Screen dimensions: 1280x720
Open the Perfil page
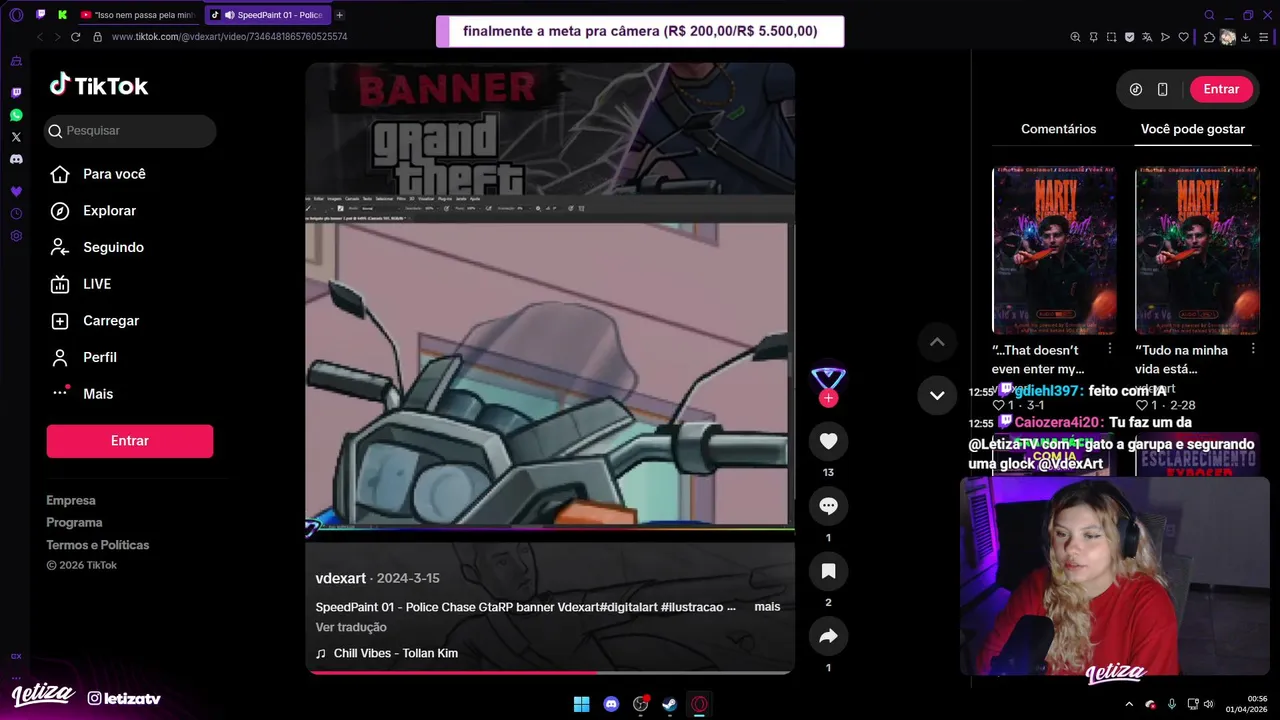pyautogui.click(x=84, y=357)
